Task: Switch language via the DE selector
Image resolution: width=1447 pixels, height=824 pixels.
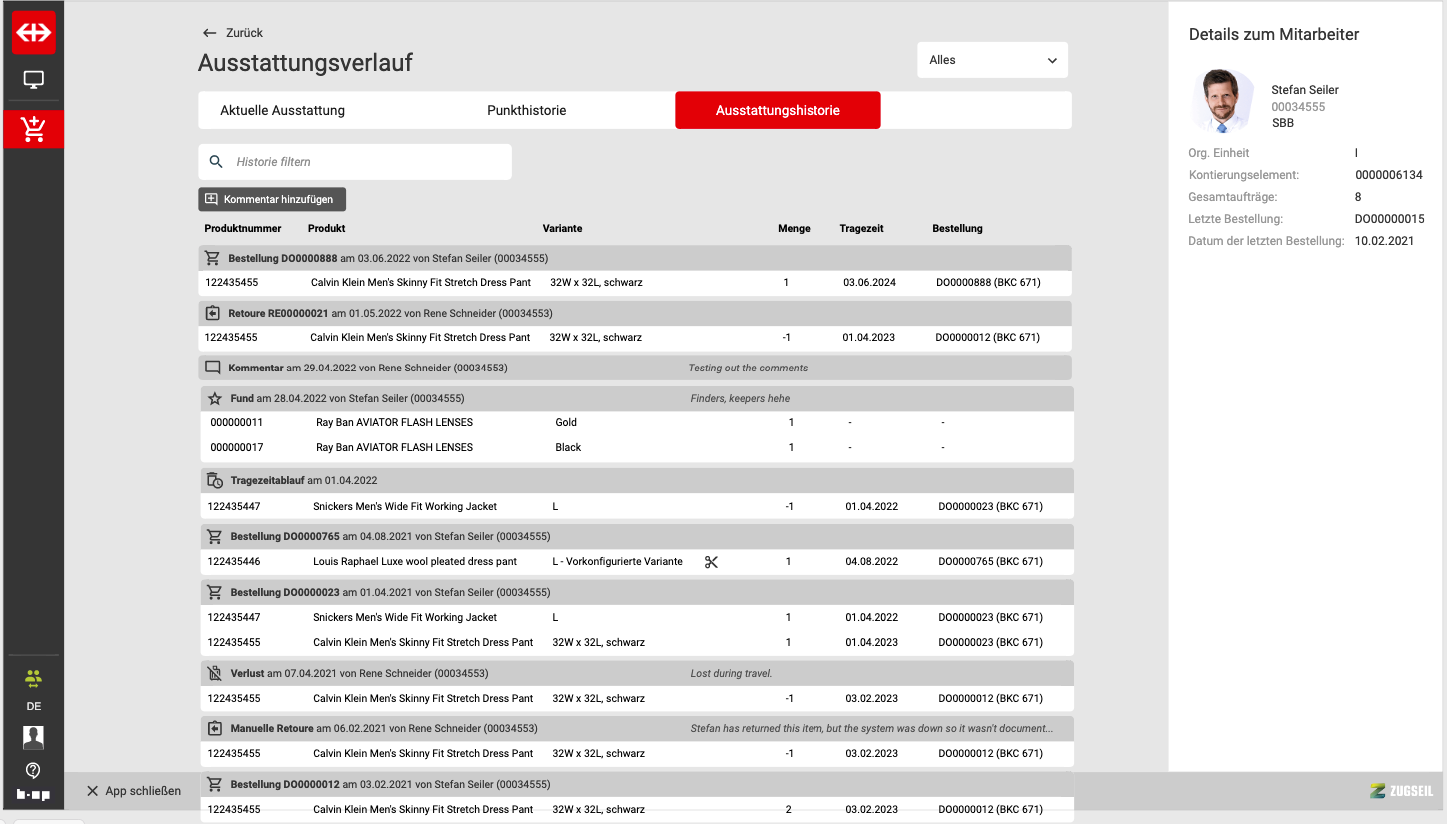Action: point(33,706)
